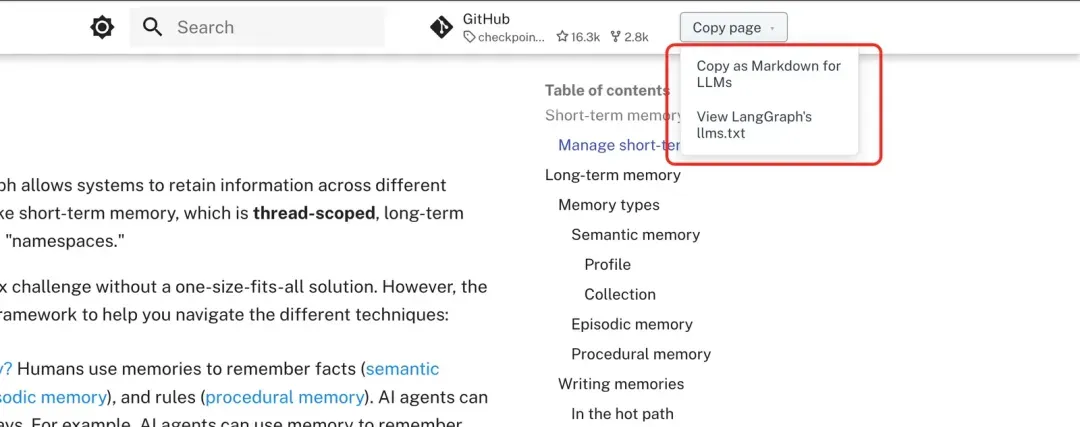Click the inline procedural memory hyperlink
1080x427 pixels.
[284, 397]
